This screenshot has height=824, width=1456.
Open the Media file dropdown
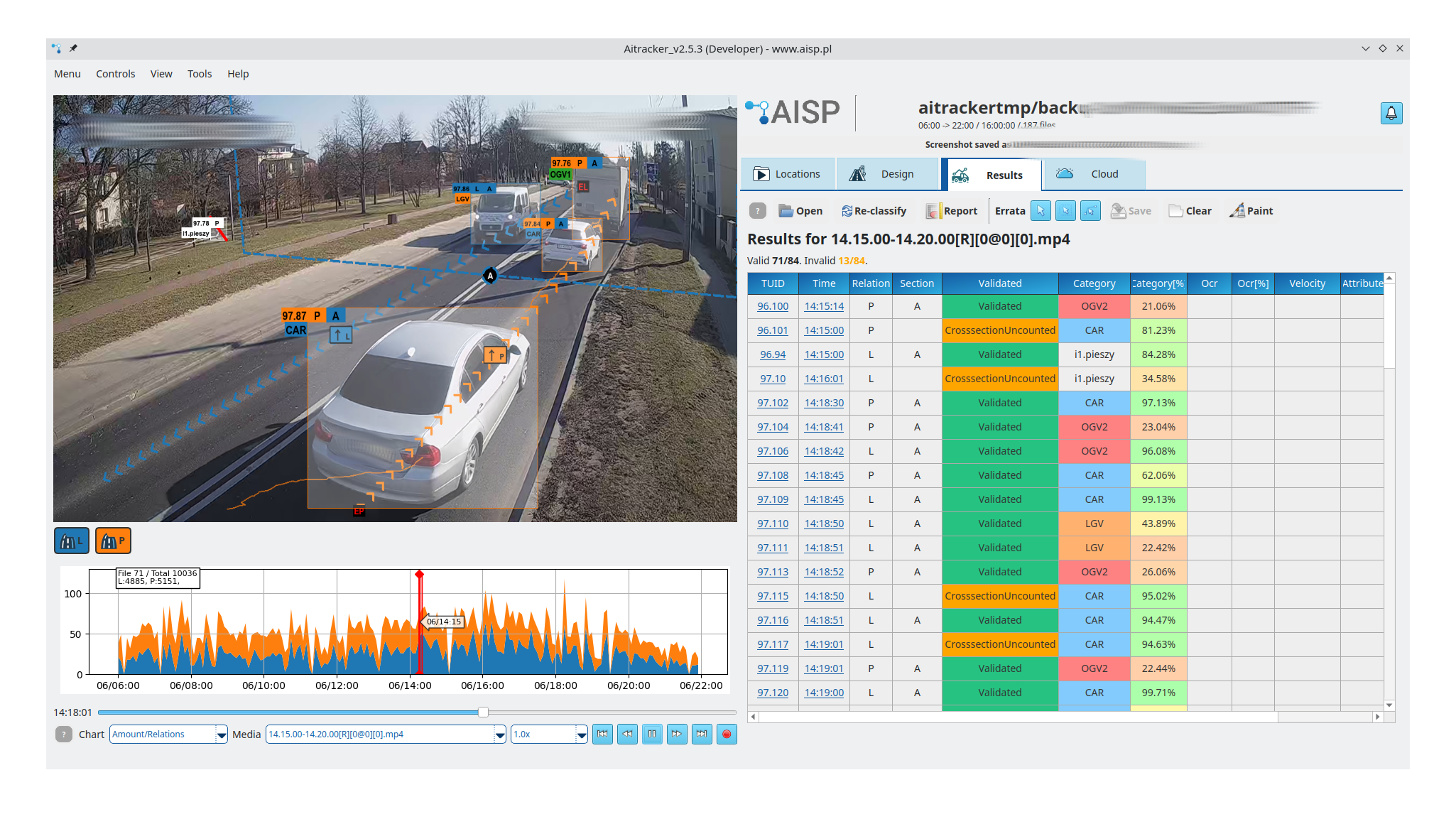click(x=500, y=734)
